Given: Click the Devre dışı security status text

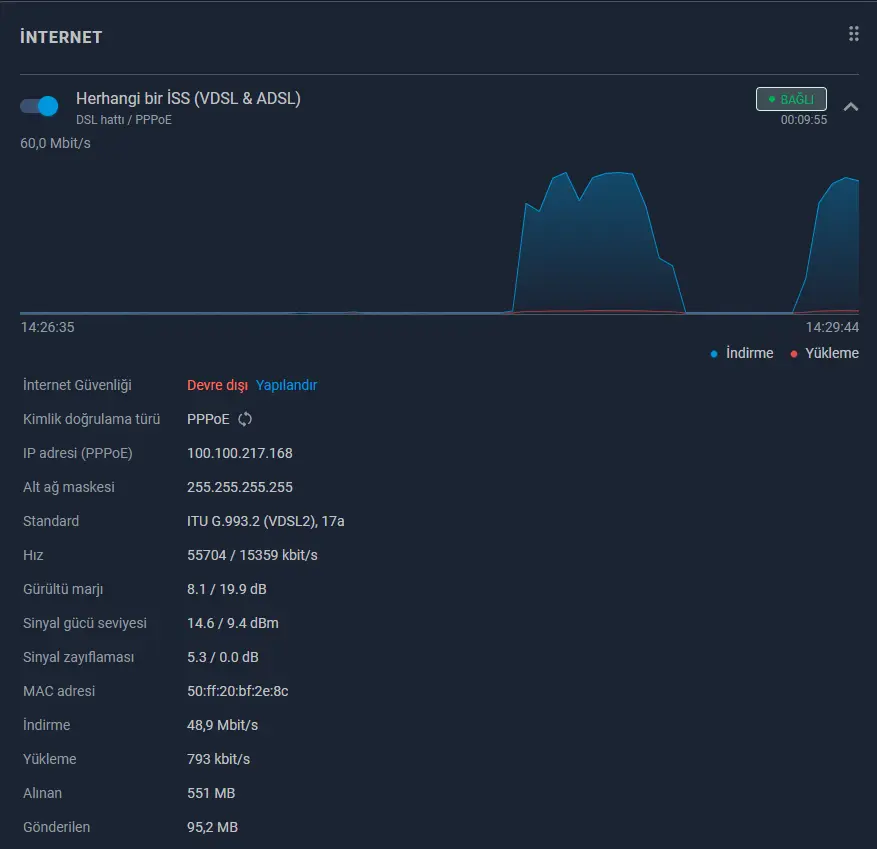Looking at the screenshot, I should (x=217, y=385).
